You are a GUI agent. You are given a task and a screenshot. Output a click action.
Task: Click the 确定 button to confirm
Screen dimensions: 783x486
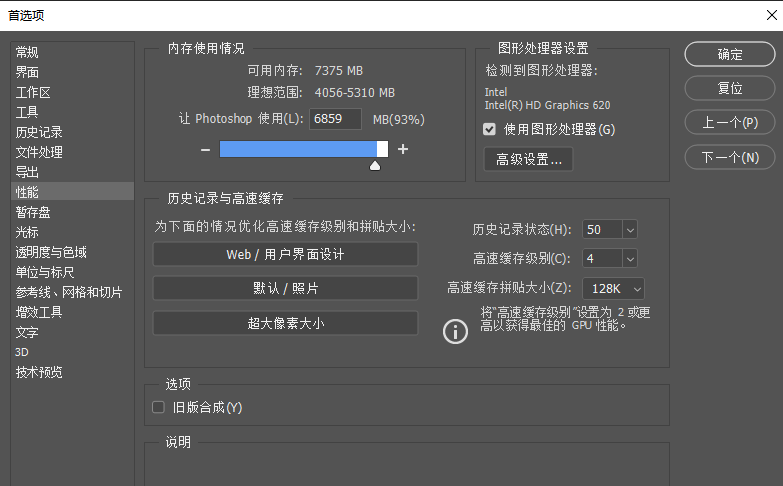tap(730, 54)
